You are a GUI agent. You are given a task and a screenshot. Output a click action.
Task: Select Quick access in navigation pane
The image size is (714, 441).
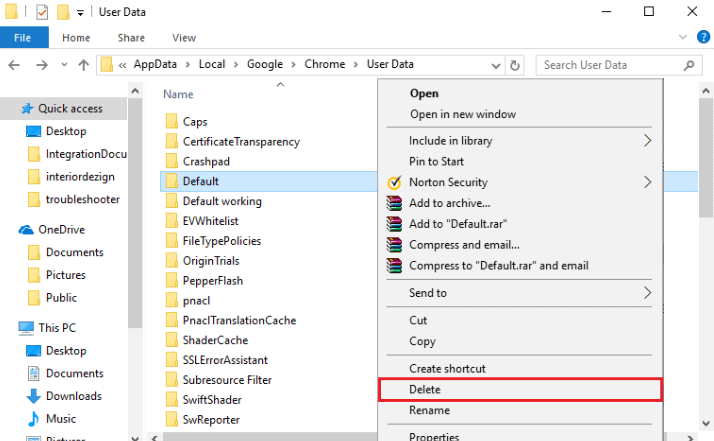point(63,108)
